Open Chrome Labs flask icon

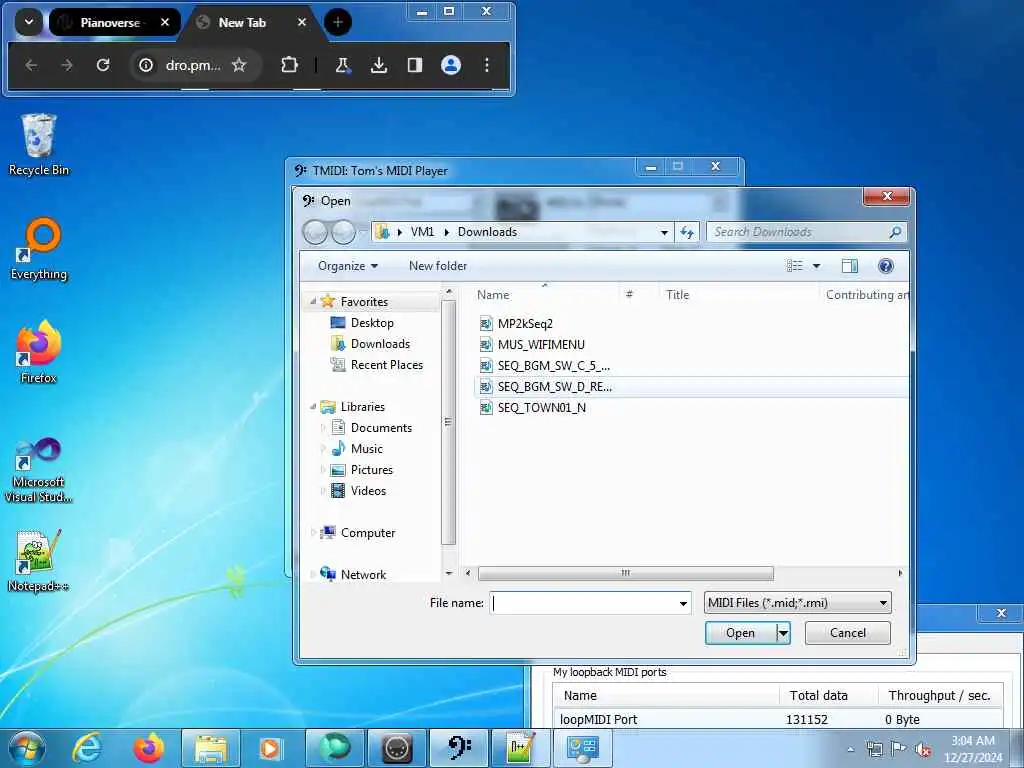click(x=342, y=65)
